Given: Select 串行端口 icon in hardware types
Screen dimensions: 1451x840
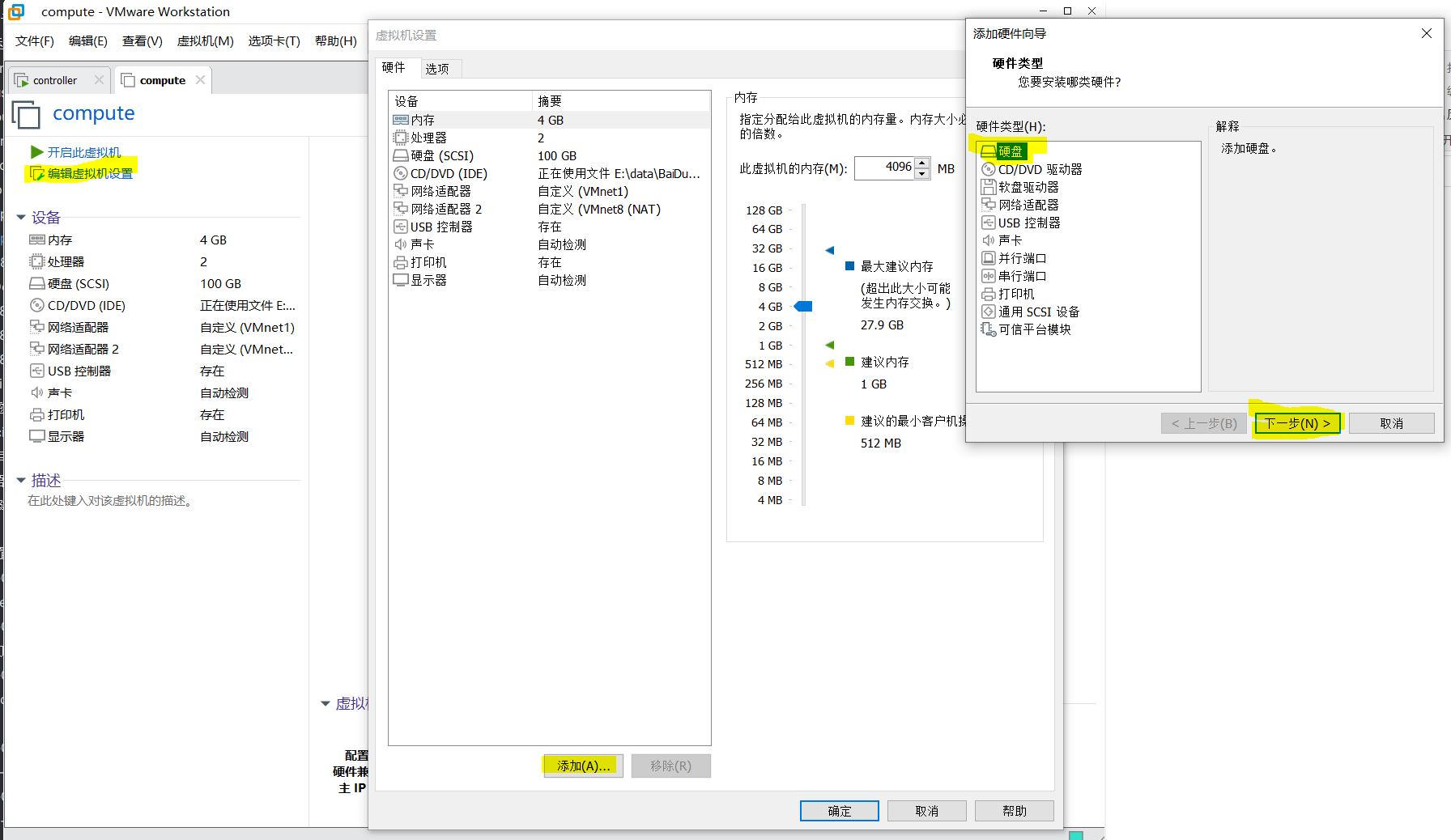Looking at the screenshot, I should pyautogui.click(x=988, y=276).
